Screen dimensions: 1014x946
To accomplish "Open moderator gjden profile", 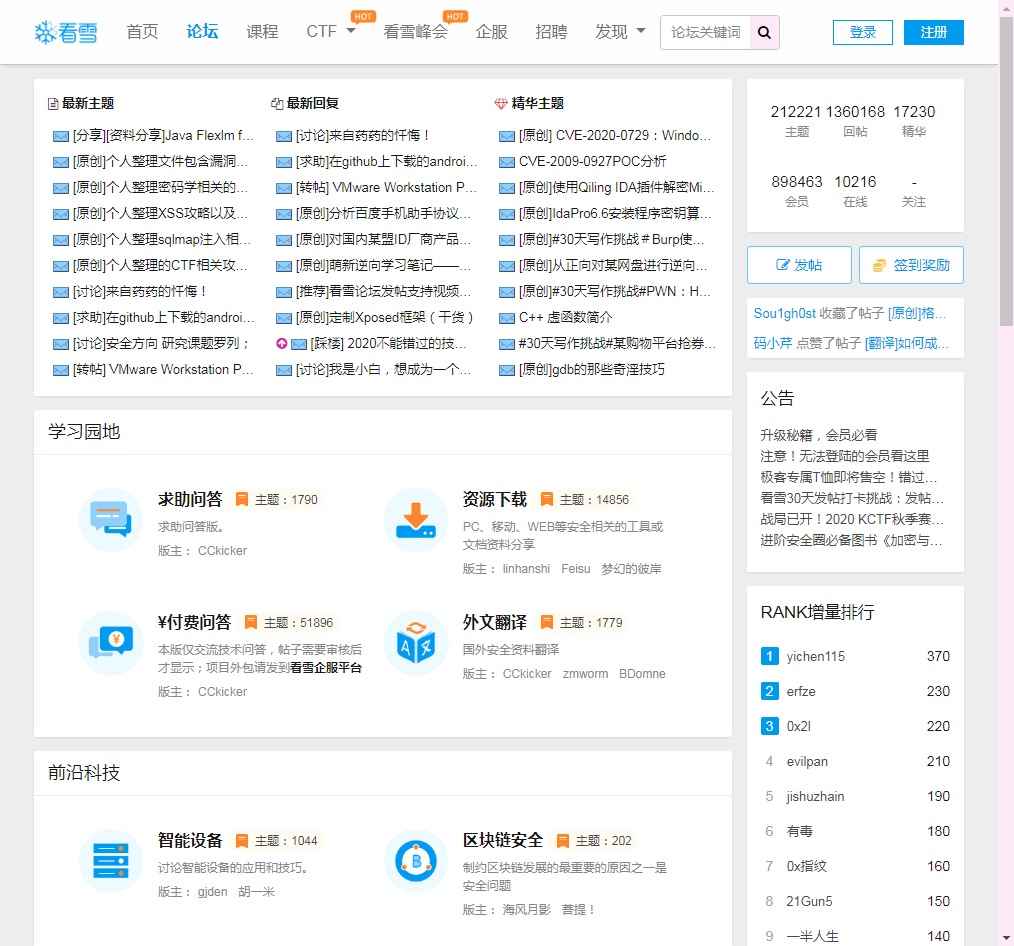I will coord(212,892).
